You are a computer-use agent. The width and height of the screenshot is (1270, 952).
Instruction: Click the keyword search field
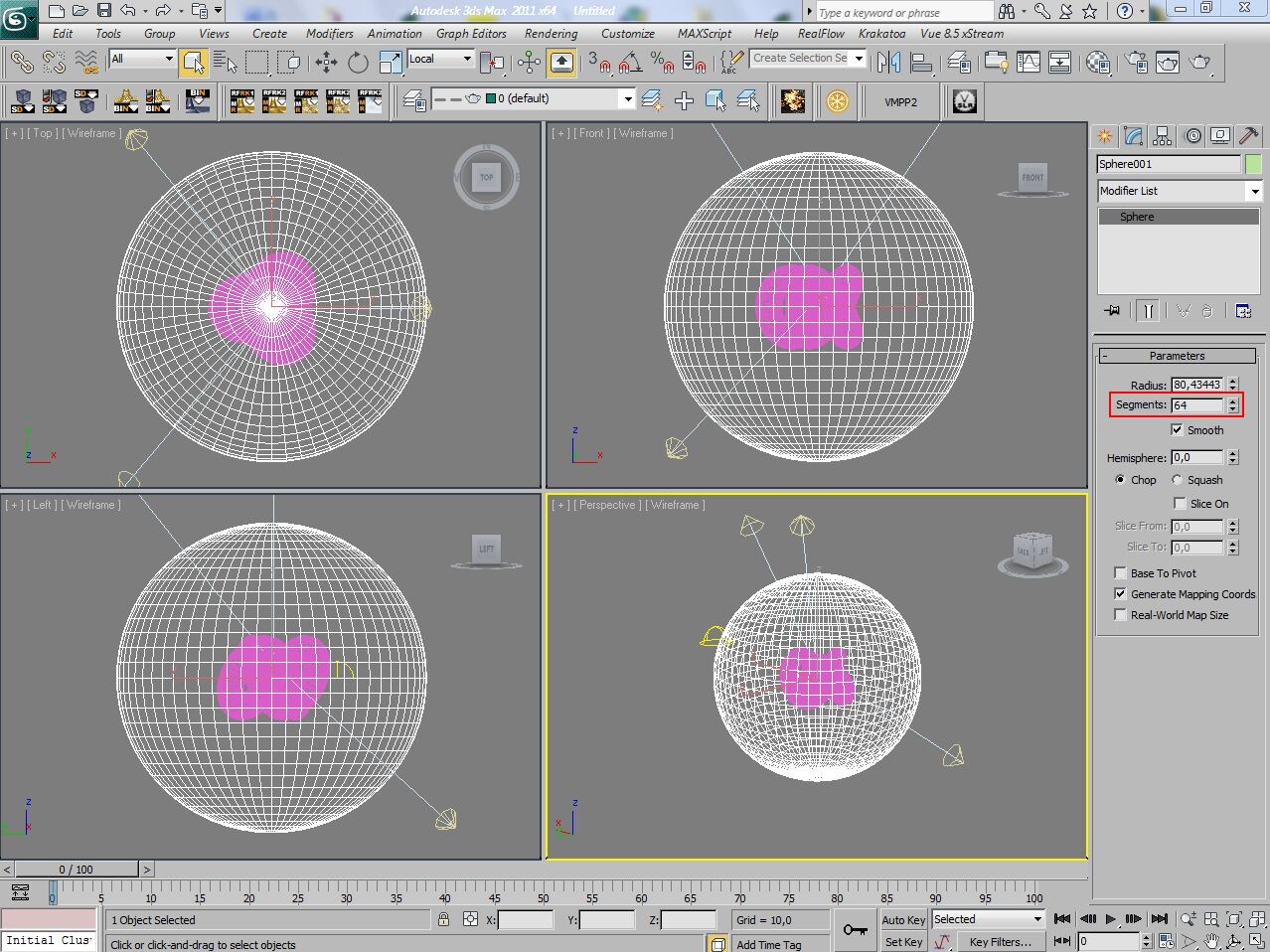tap(903, 12)
